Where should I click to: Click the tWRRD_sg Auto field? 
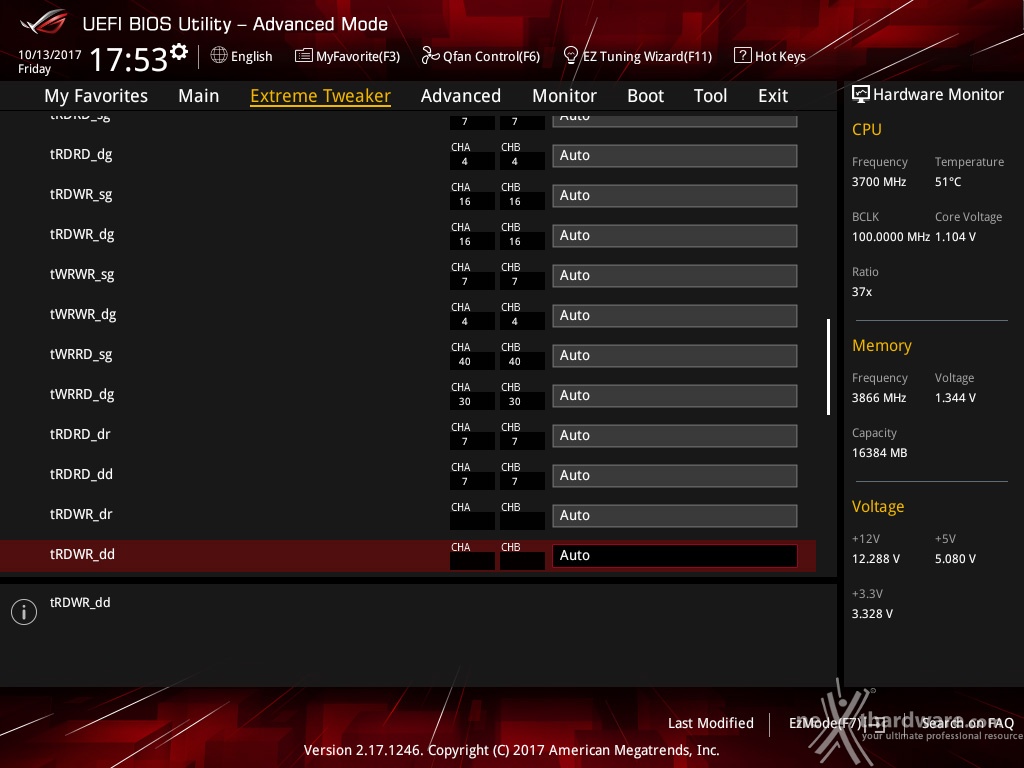[675, 355]
